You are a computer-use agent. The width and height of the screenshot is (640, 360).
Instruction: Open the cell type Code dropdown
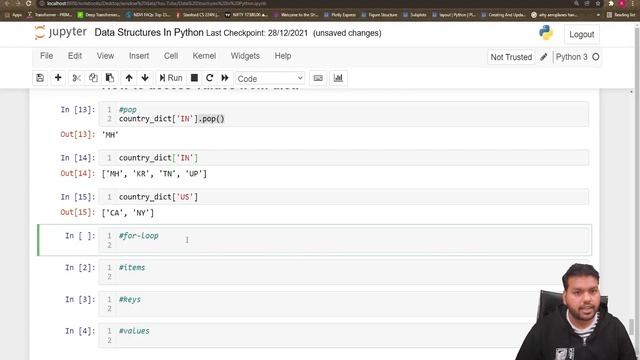pyautogui.click(x=270, y=78)
